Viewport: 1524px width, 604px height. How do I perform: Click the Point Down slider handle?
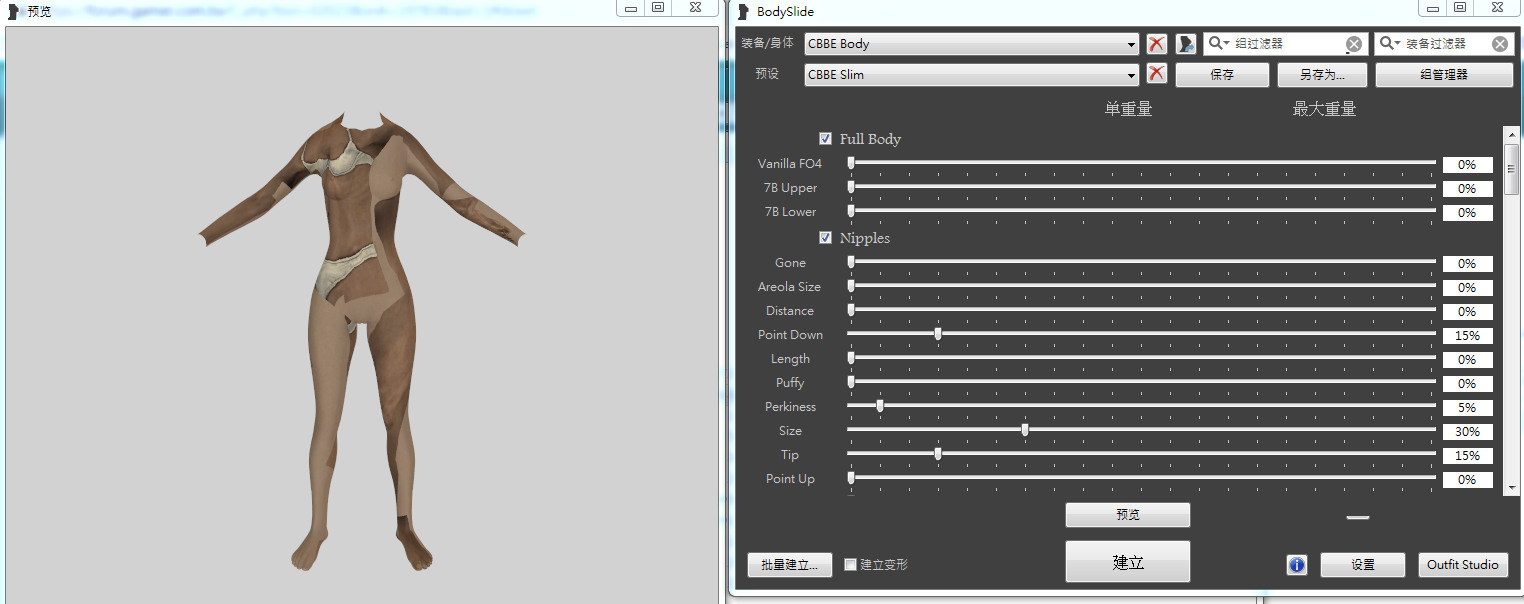pyautogui.click(x=938, y=334)
